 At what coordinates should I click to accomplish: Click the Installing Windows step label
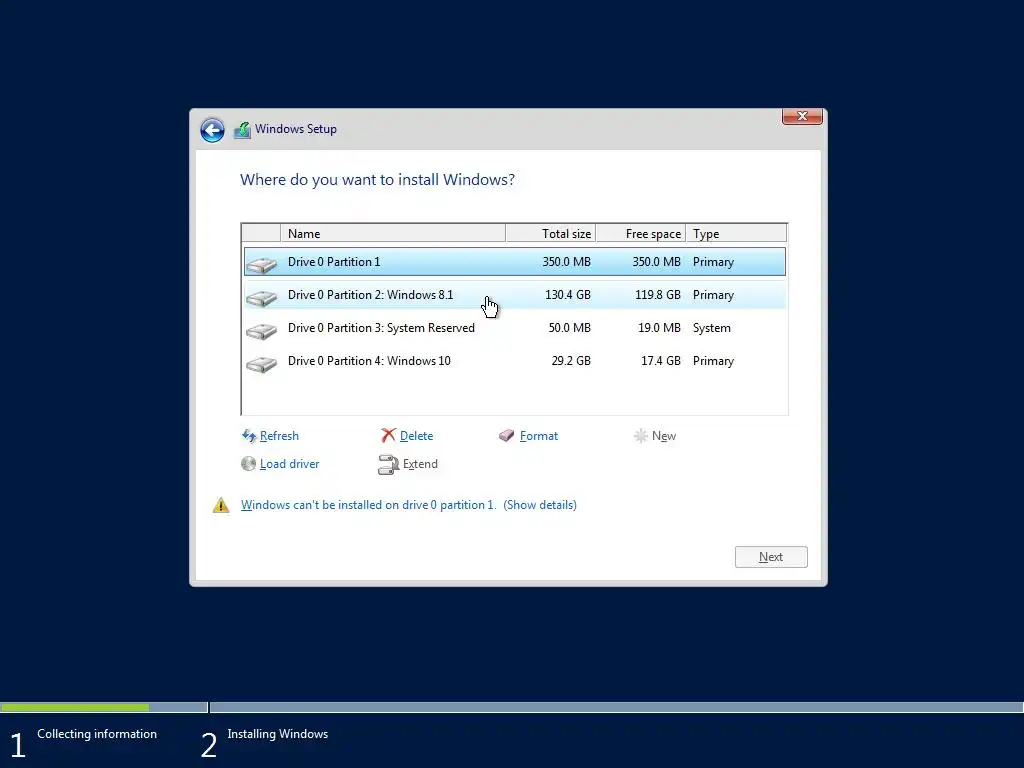pyautogui.click(x=278, y=734)
